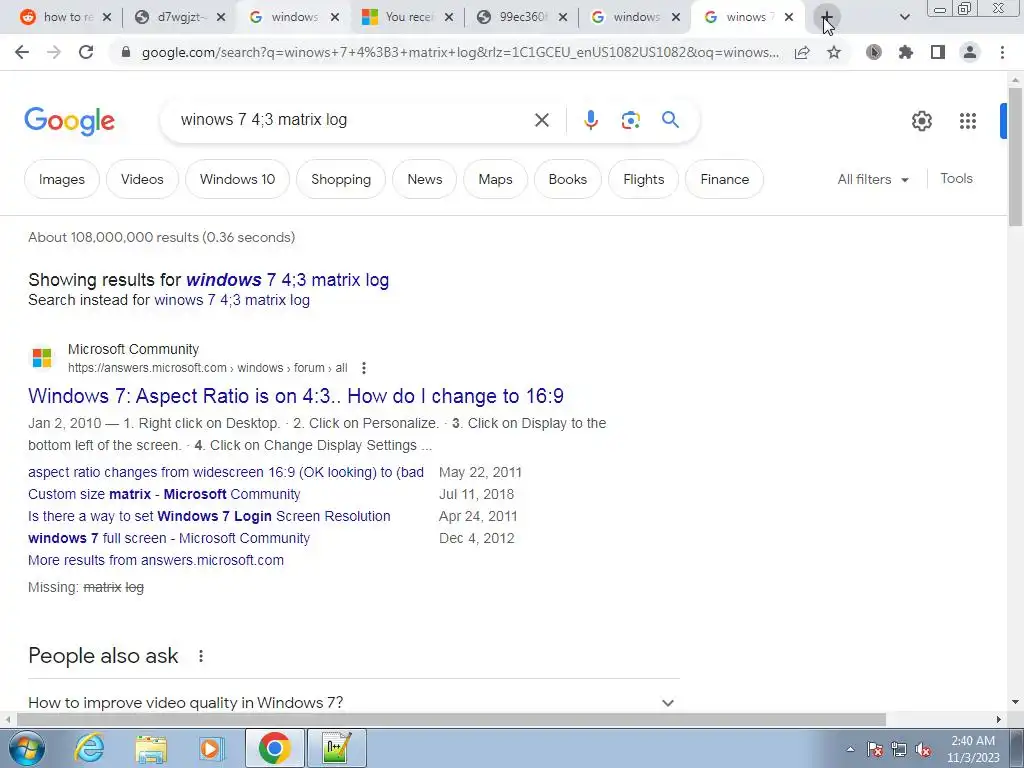Click the vertical scrollbar thumb

(x=1016, y=157)
